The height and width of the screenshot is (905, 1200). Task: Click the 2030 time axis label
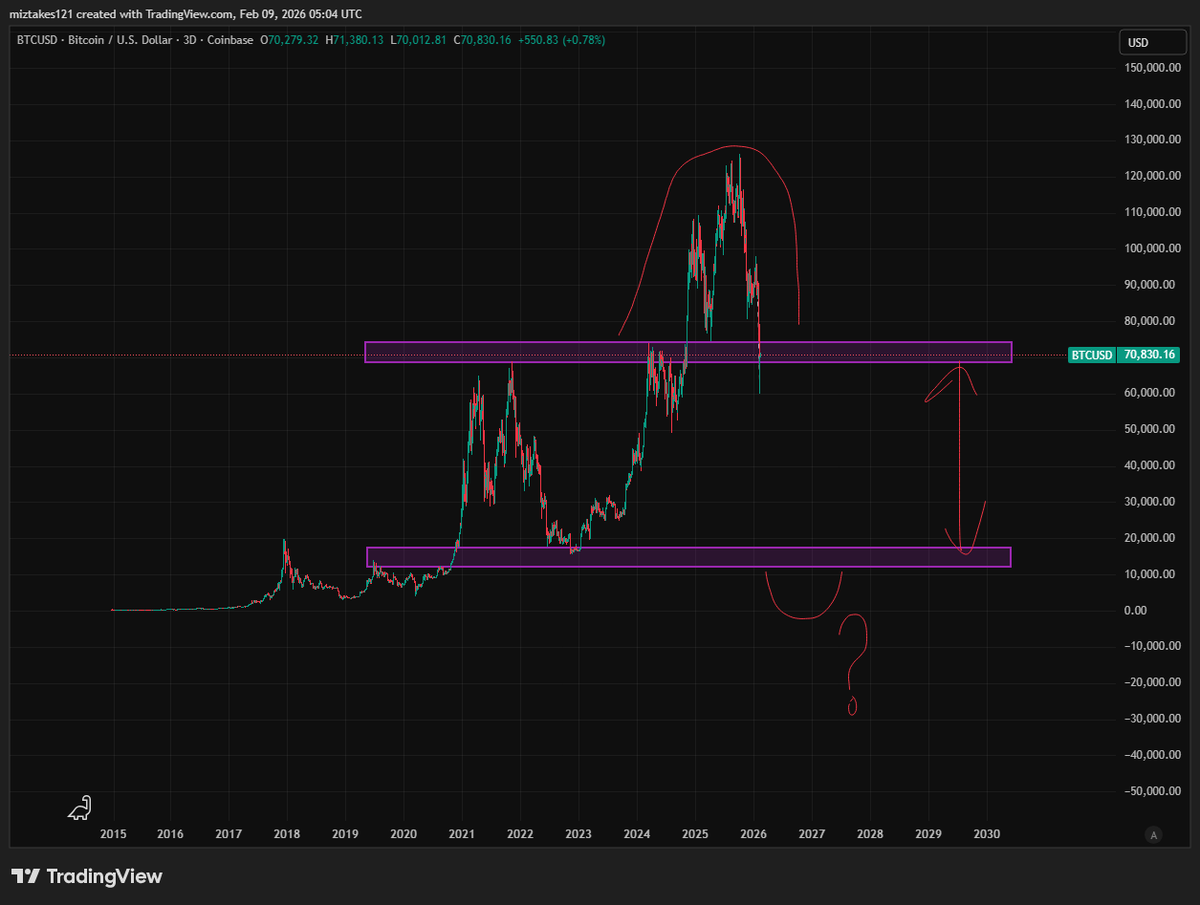pos(987,834)
